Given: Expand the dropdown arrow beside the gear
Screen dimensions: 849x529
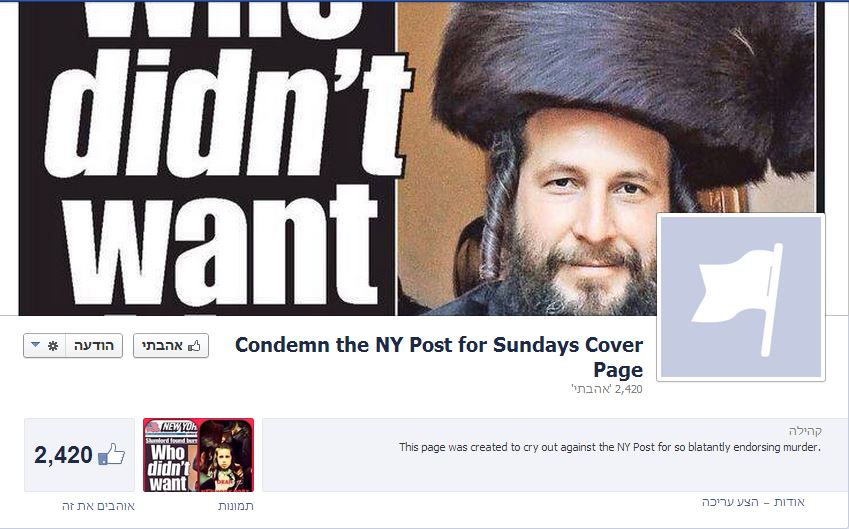Looking at the screenshot, I should (x=35, y=345).
